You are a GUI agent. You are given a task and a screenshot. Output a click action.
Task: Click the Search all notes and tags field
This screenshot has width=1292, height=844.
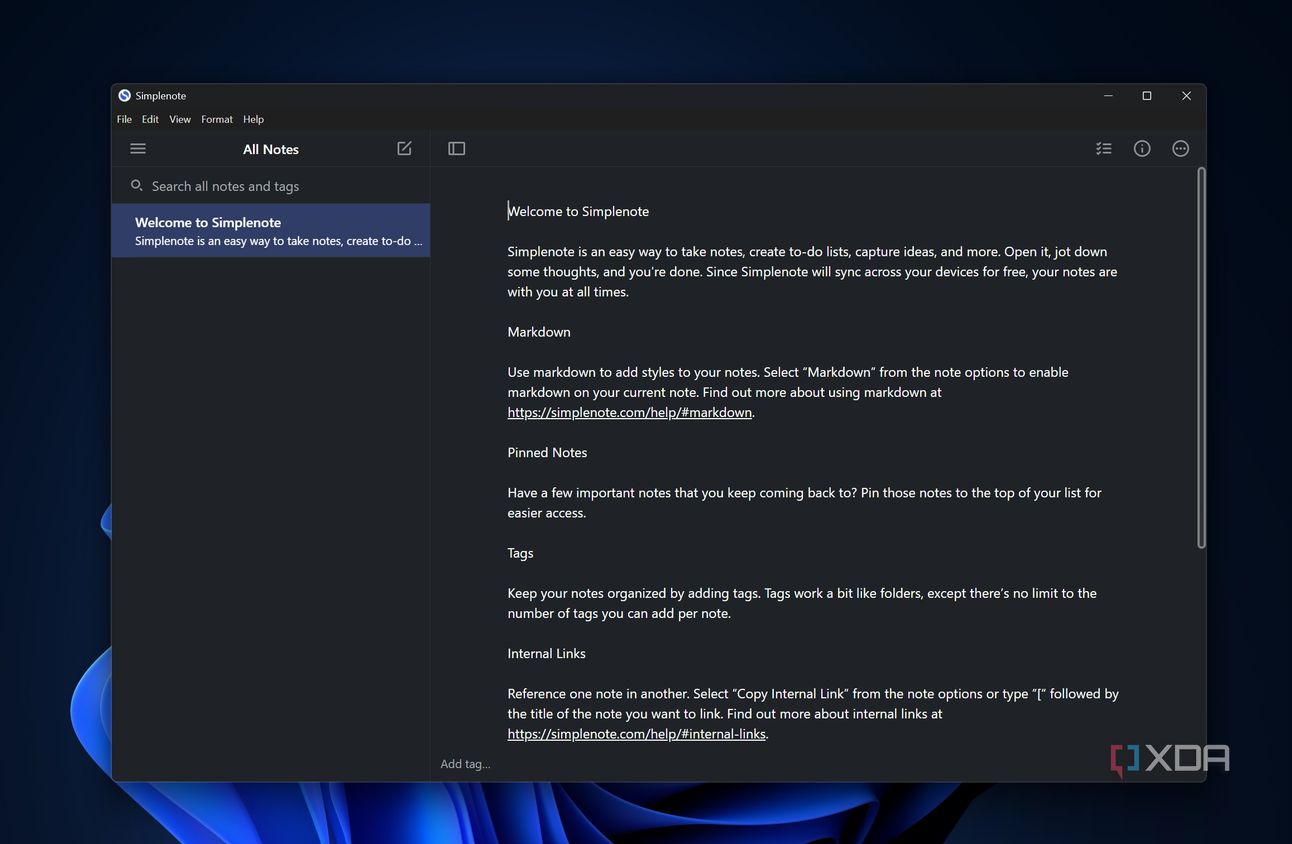coord(271,186)
